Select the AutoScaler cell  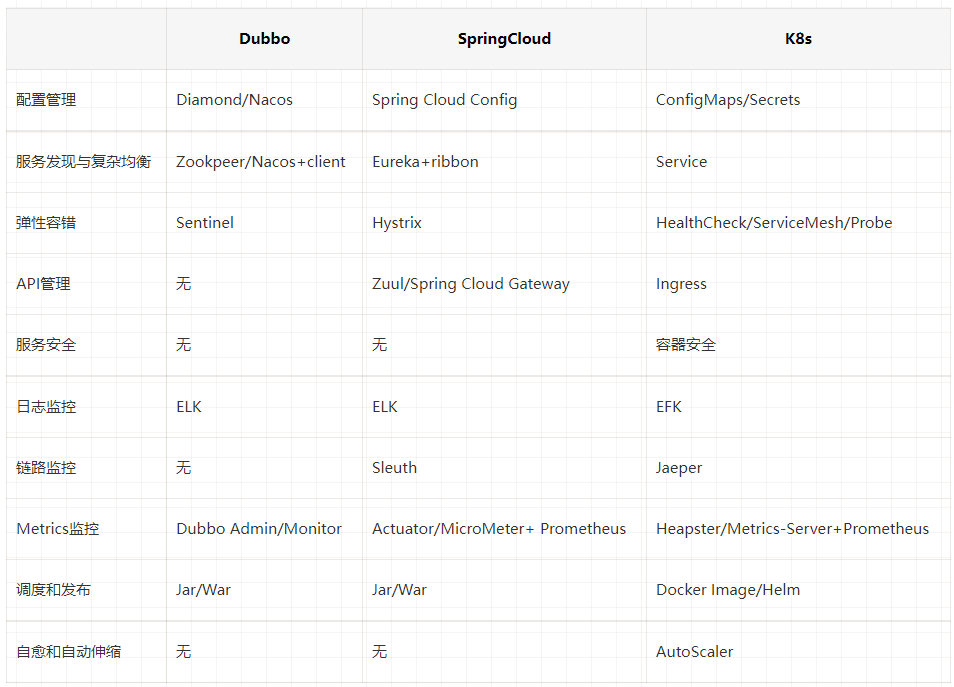tap(694, 652)
